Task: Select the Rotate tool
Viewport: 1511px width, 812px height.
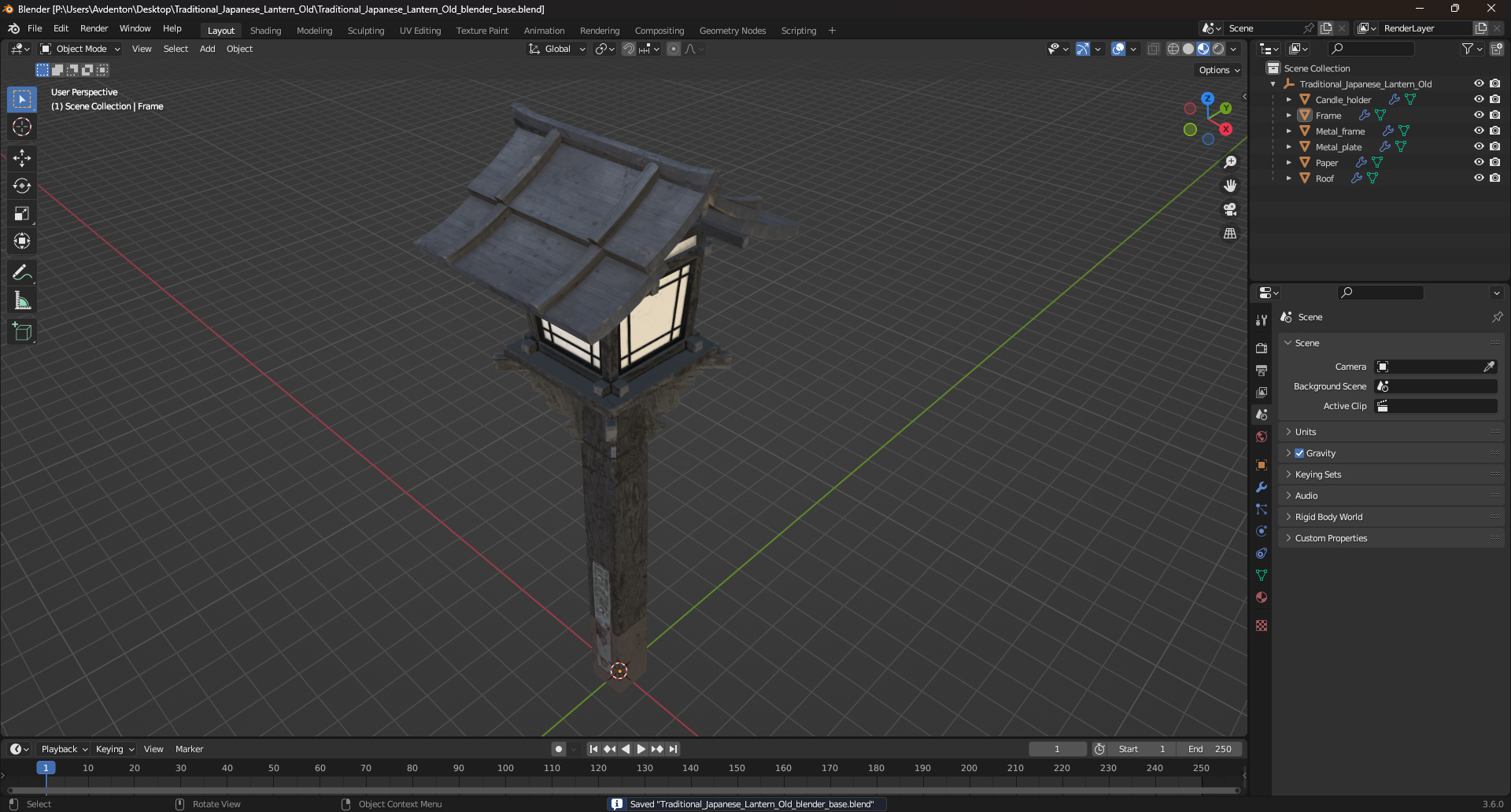Action: [22, 186]
